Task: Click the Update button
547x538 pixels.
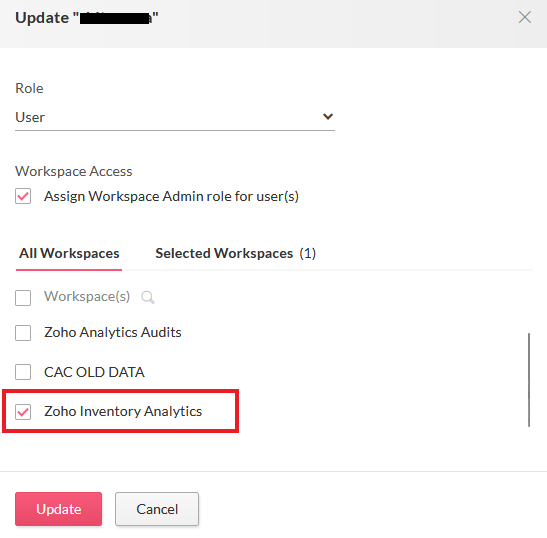Action: coord(59,509)
